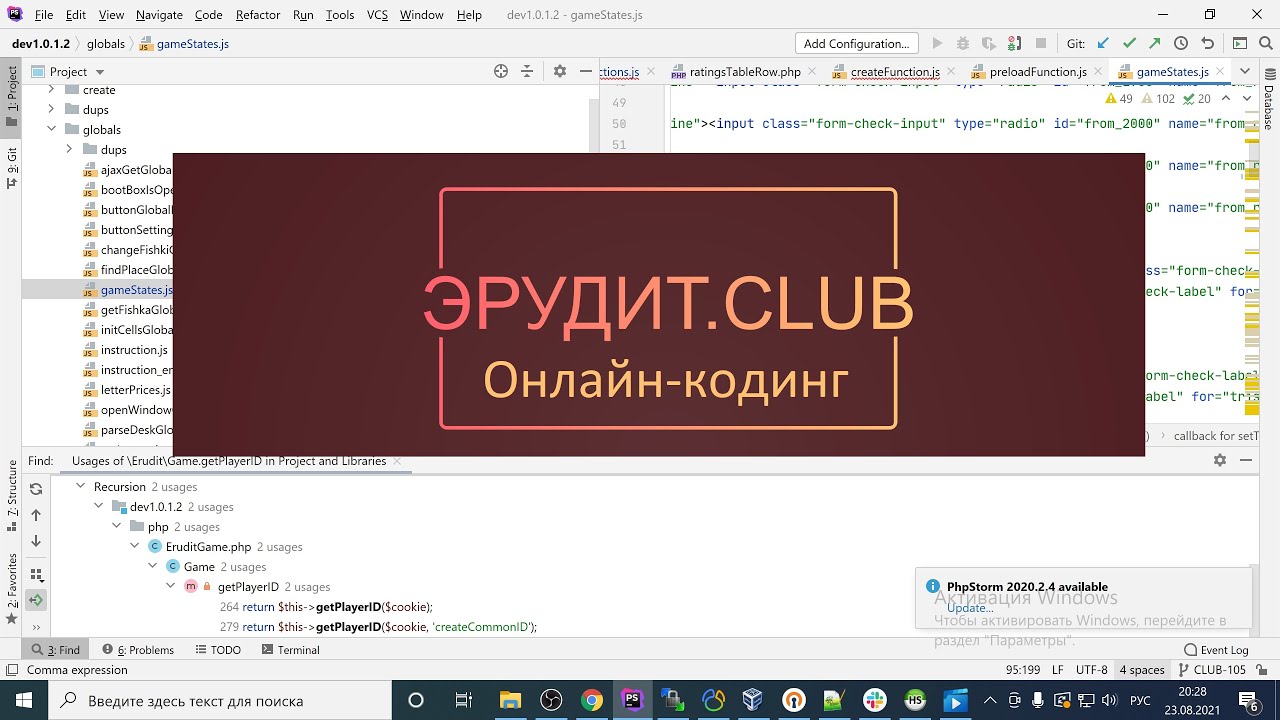Screen dimensions: 1280x720
Task: Switch to the ratingsTableRow.php tab
Action: point(745,72)
